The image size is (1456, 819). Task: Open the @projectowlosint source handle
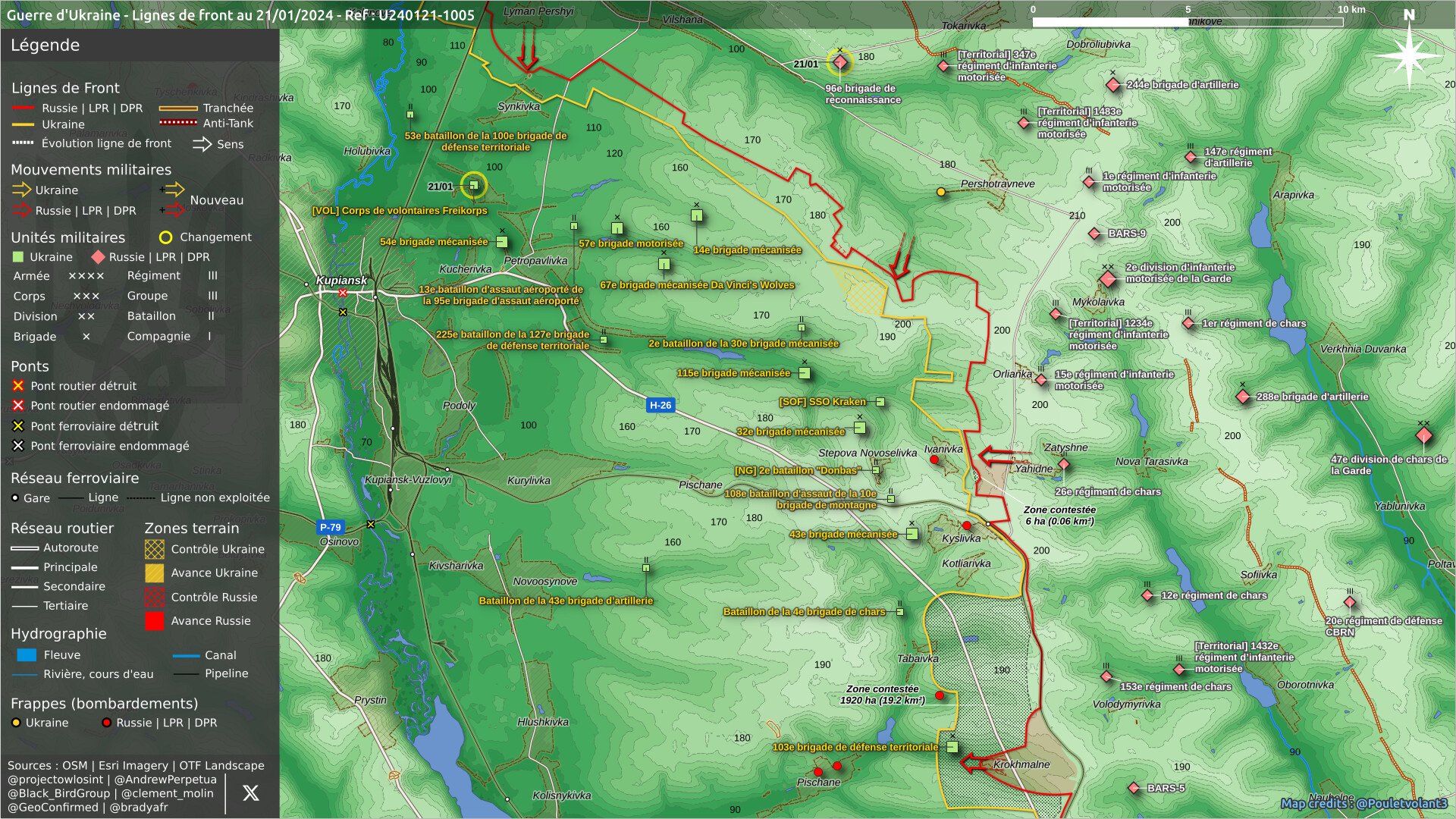[56, 780]
